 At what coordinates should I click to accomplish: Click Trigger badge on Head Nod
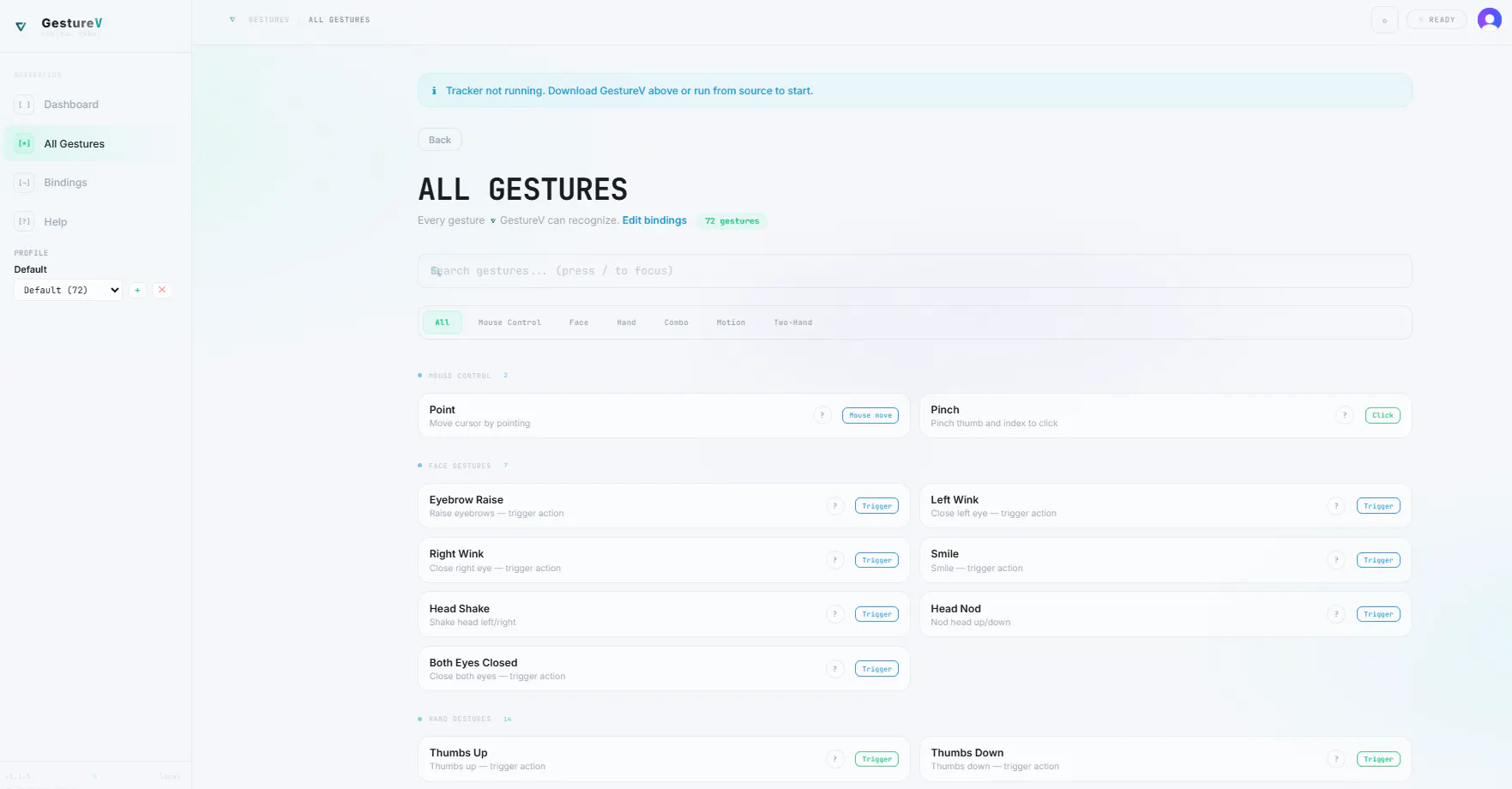pos(1378,614)
